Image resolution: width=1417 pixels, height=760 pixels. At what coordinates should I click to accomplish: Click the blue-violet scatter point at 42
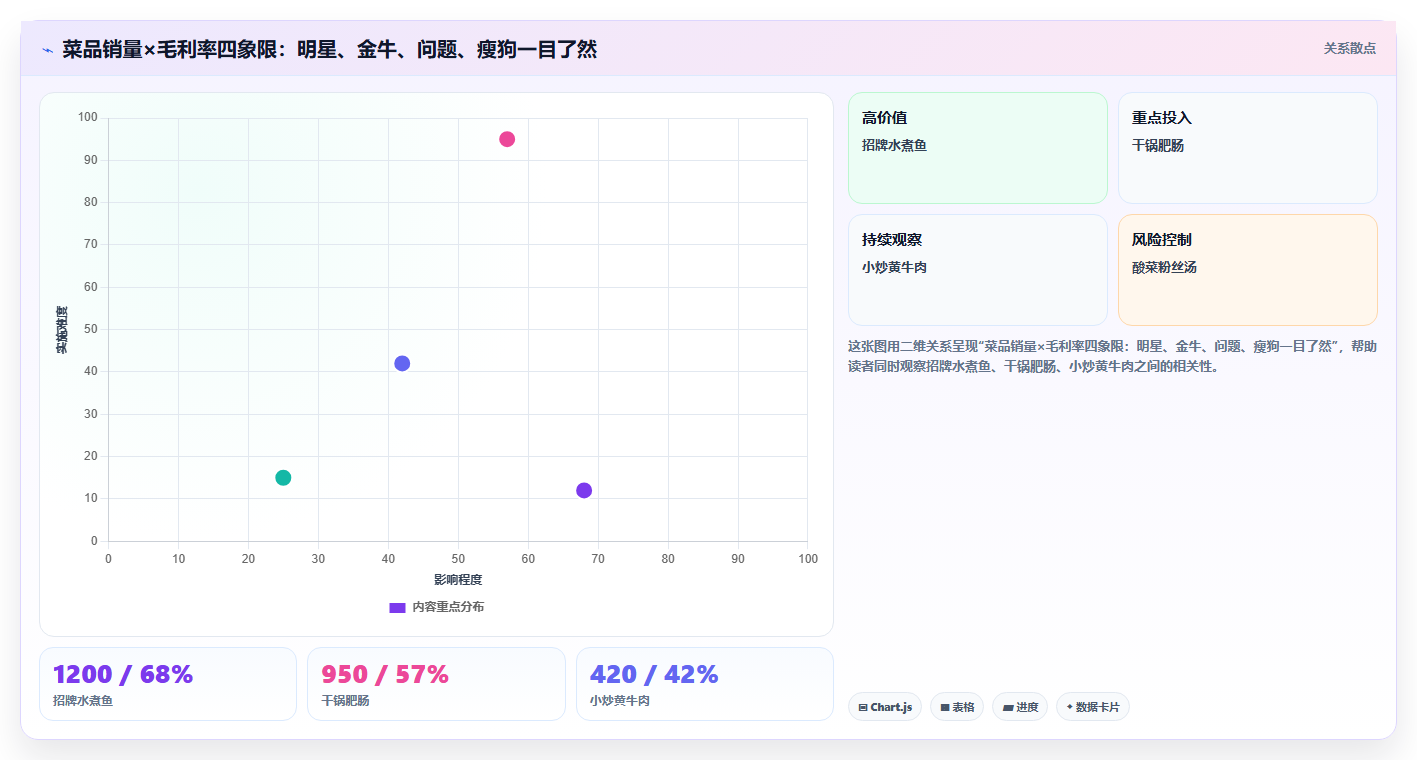tap(402, 363)
